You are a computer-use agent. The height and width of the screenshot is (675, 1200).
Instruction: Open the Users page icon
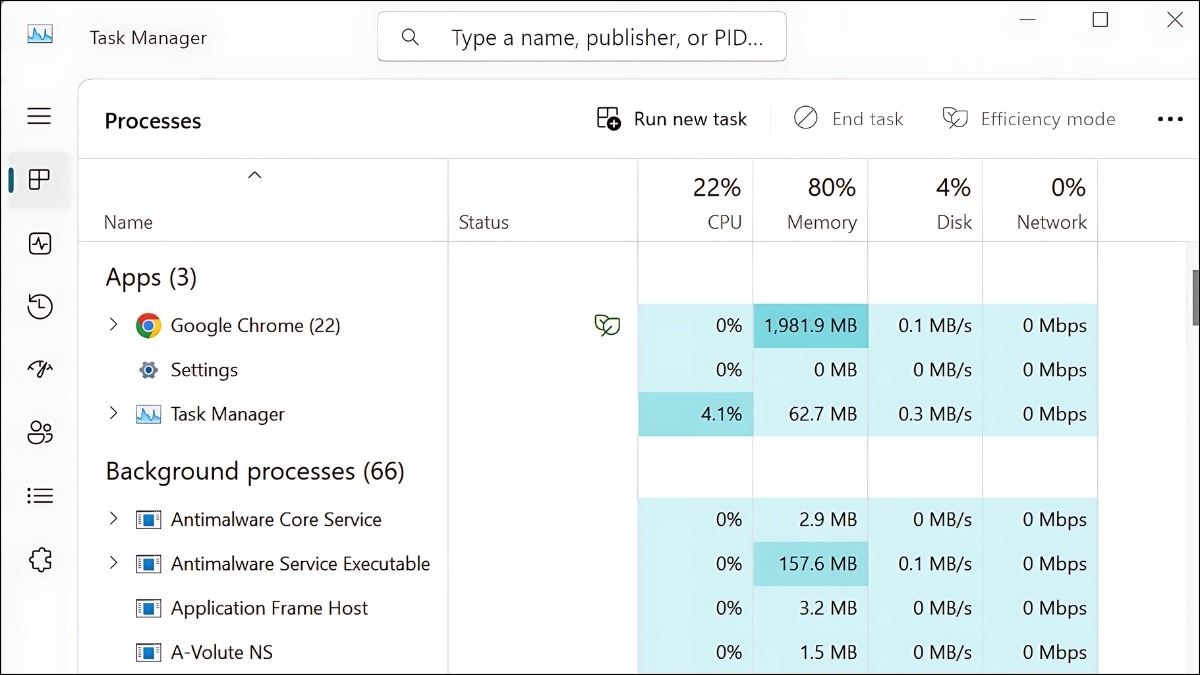[x=40, y=433]
